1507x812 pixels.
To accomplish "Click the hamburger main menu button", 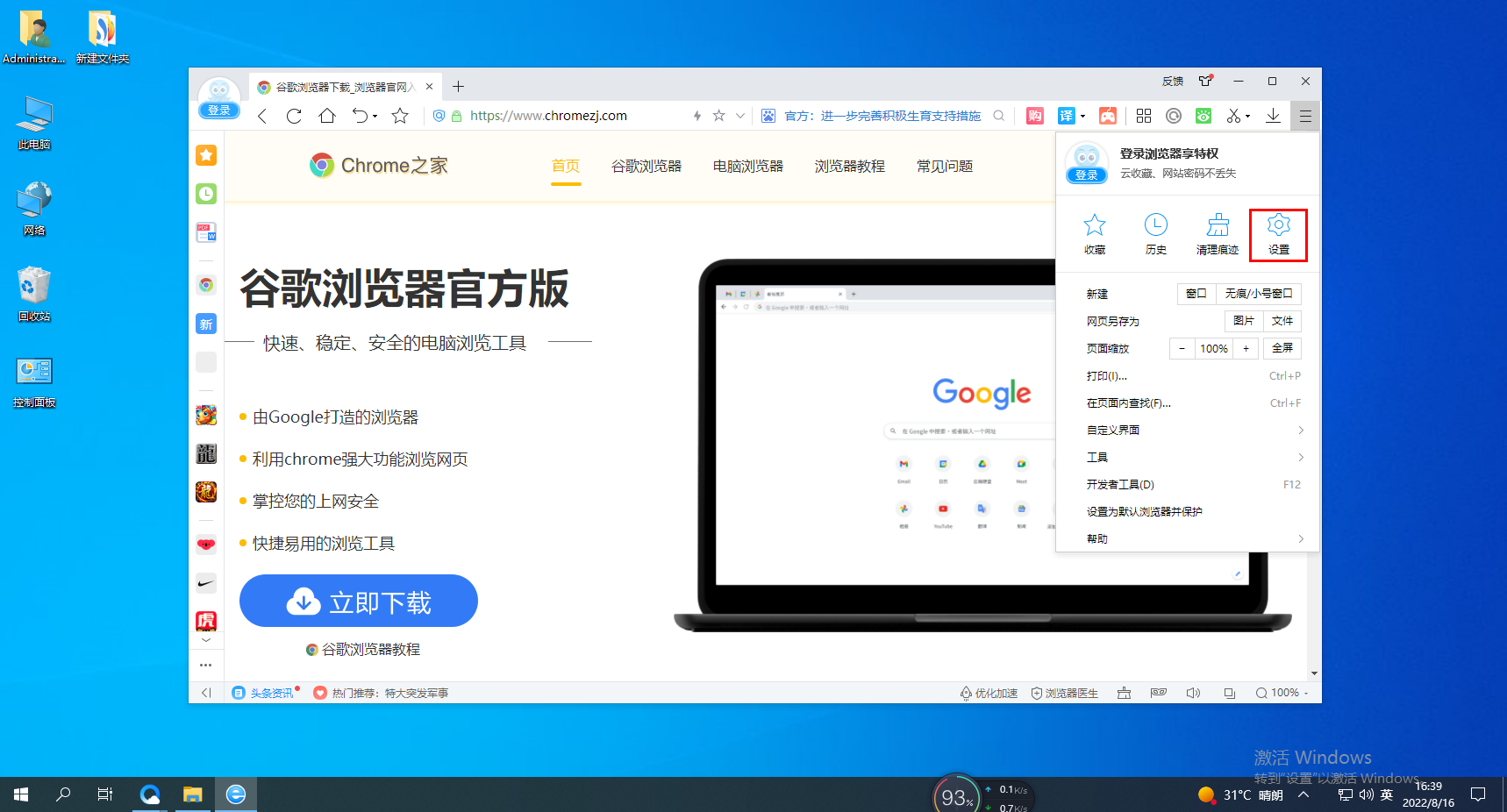I will [x=1305, y=116].
